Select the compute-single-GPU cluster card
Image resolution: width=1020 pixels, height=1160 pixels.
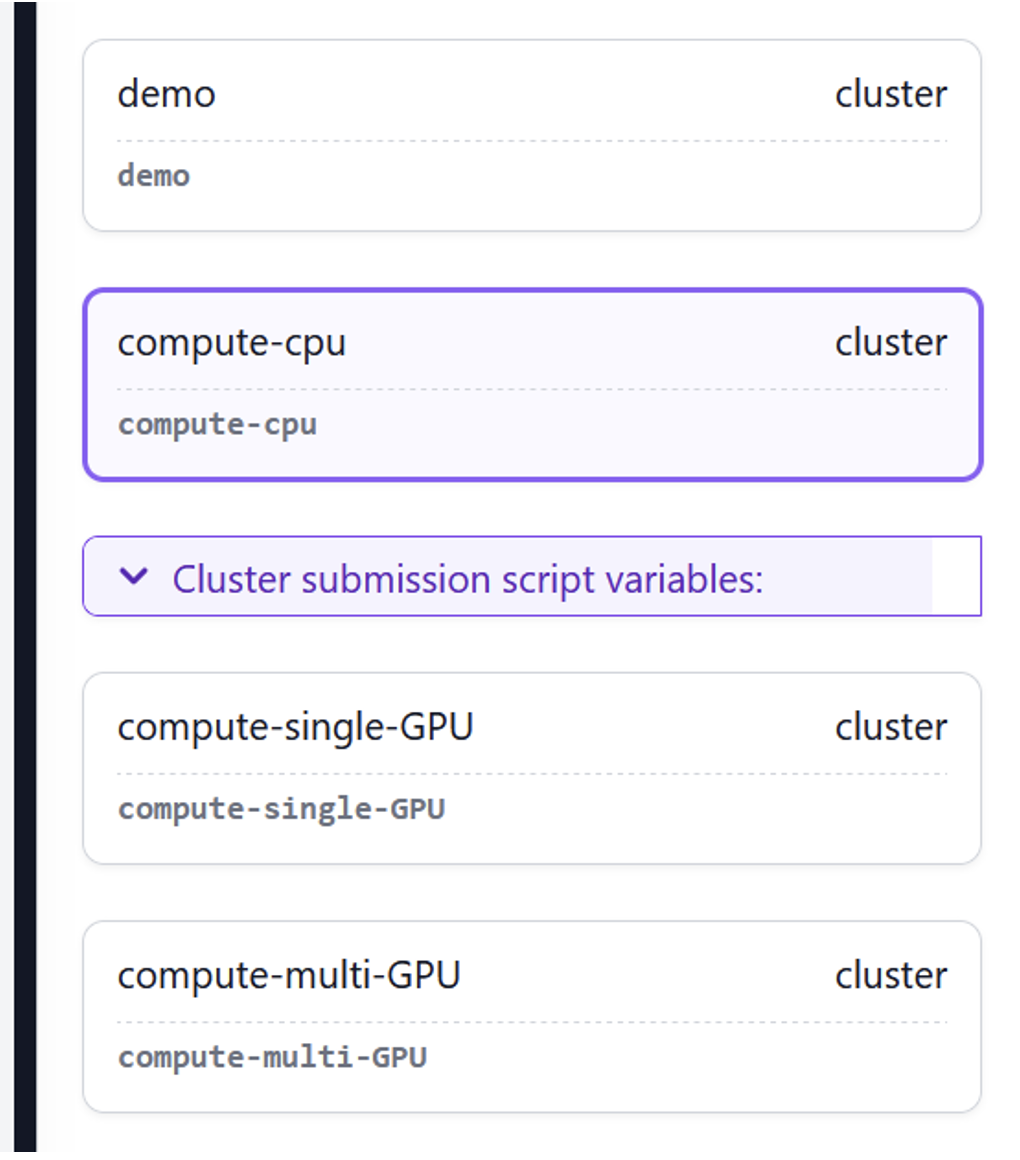click(x=530, y=767)
